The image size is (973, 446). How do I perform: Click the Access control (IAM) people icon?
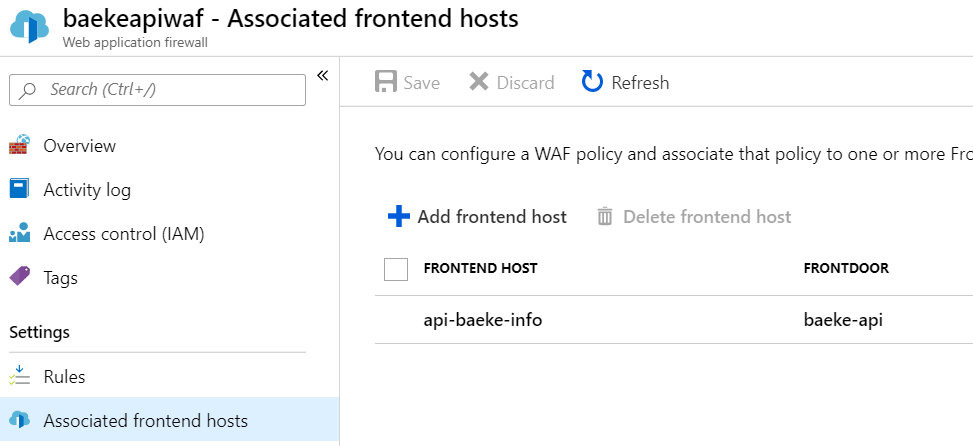[19, 234]
